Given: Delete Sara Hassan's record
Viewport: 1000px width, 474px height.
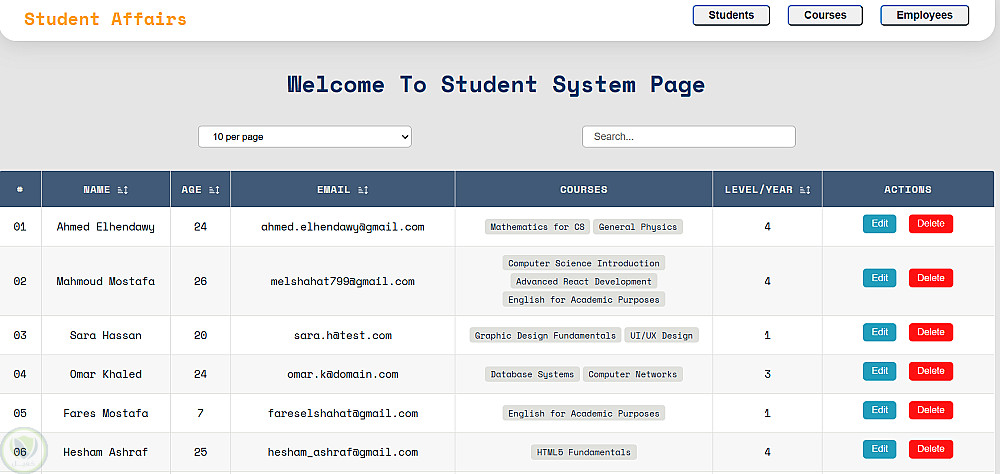Looking at the screenshot, I should pos(930,332).
